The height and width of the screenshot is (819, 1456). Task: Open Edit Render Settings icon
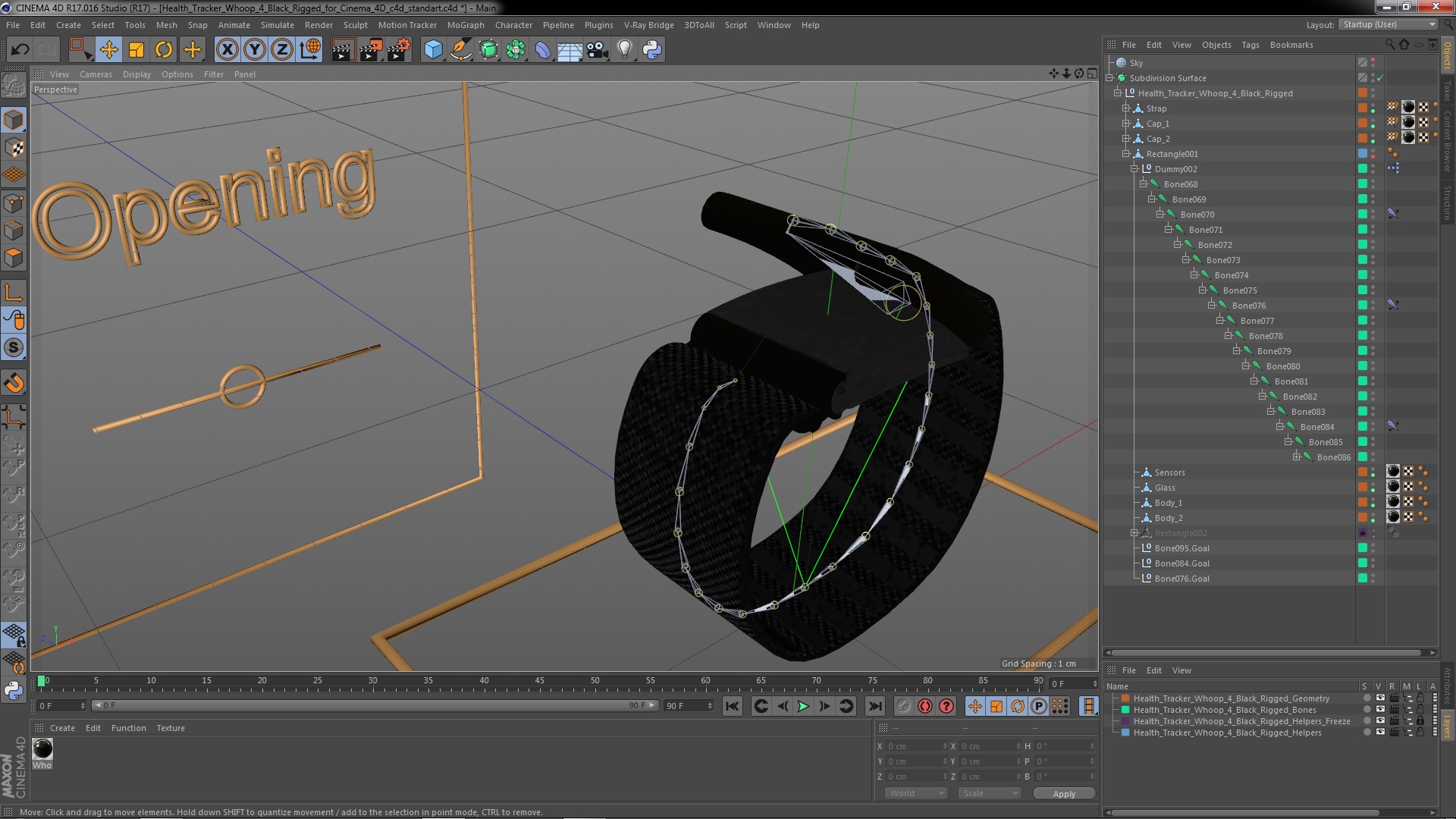399,50
